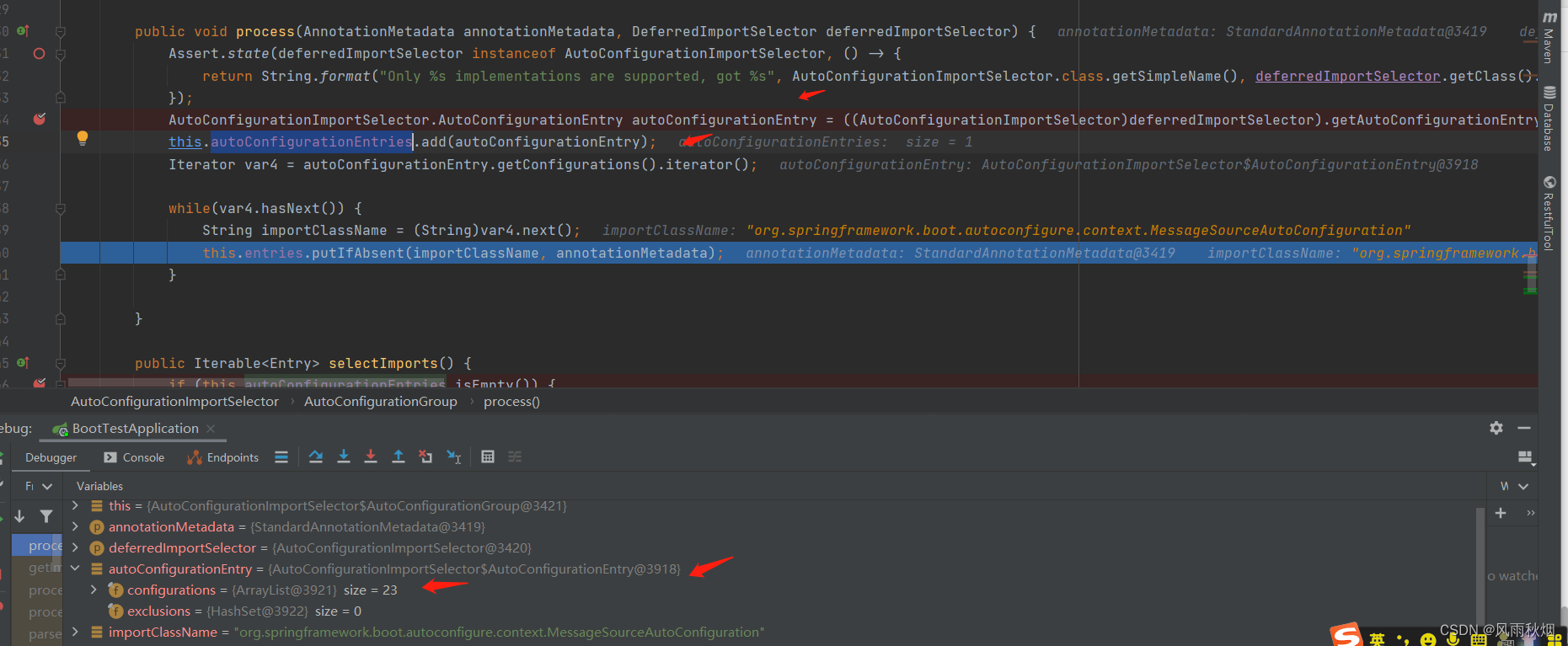Click the red Force Step Into icon

click(371, 456)
